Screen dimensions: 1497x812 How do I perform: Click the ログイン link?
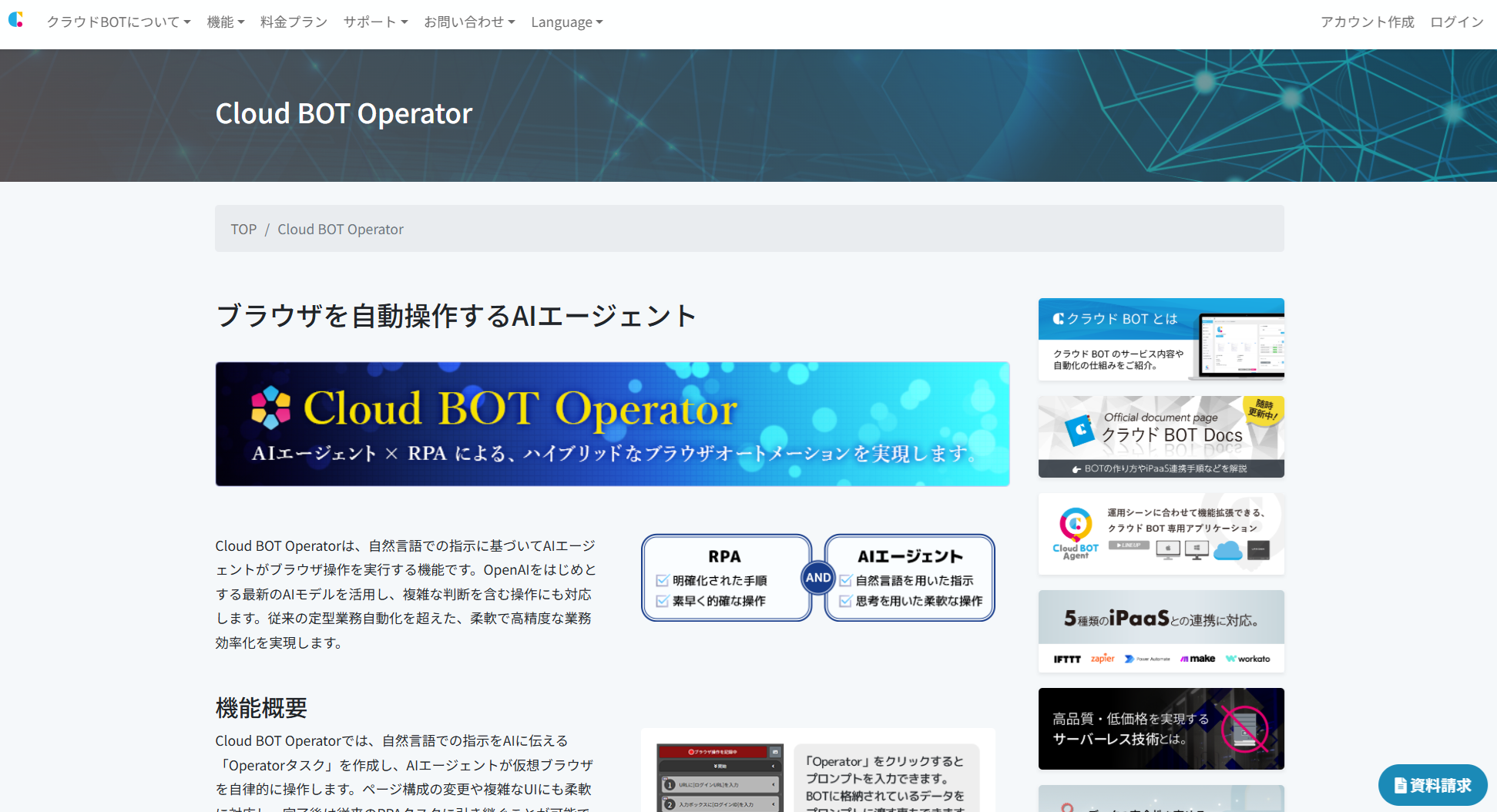click(1457, 22)
